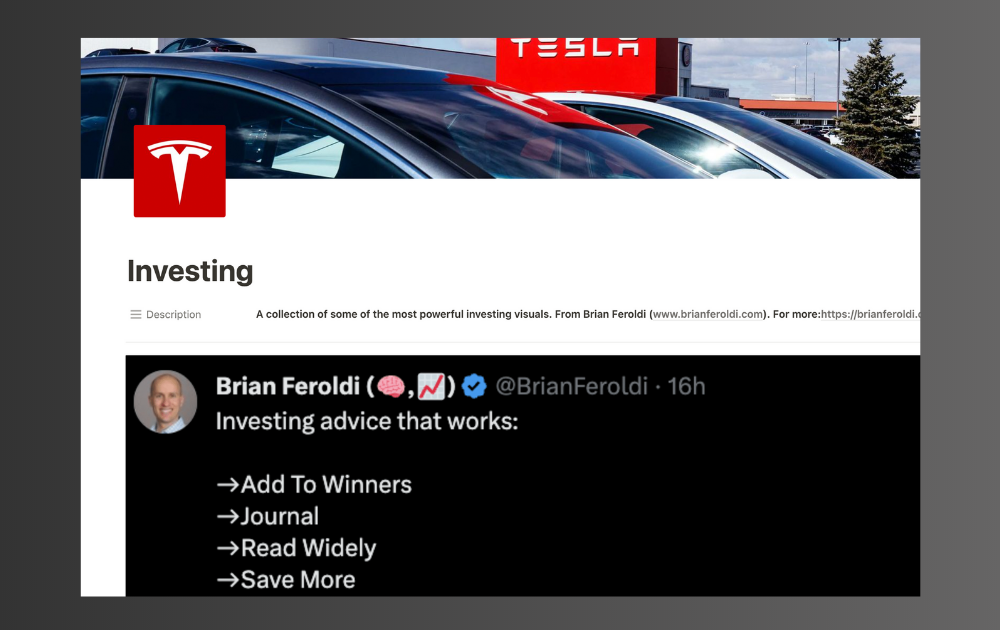Viewport: 1000px width, 630px height.
Task: Open Brian Feroldi's profile avatar
Action: (165, 402)
